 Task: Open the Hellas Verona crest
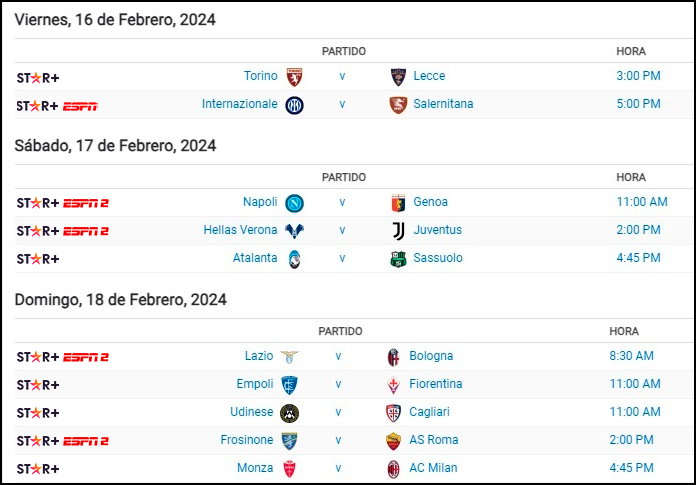click(x=294, y=231)
